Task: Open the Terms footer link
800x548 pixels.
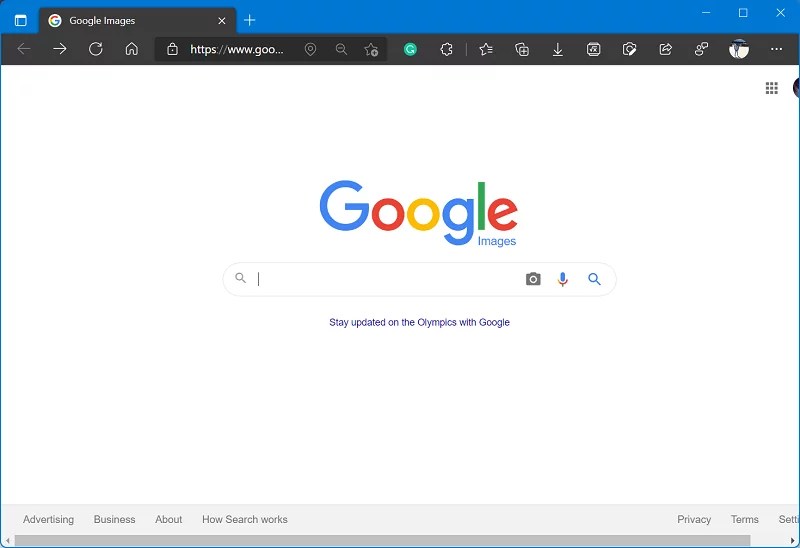Action: point(744,519)
